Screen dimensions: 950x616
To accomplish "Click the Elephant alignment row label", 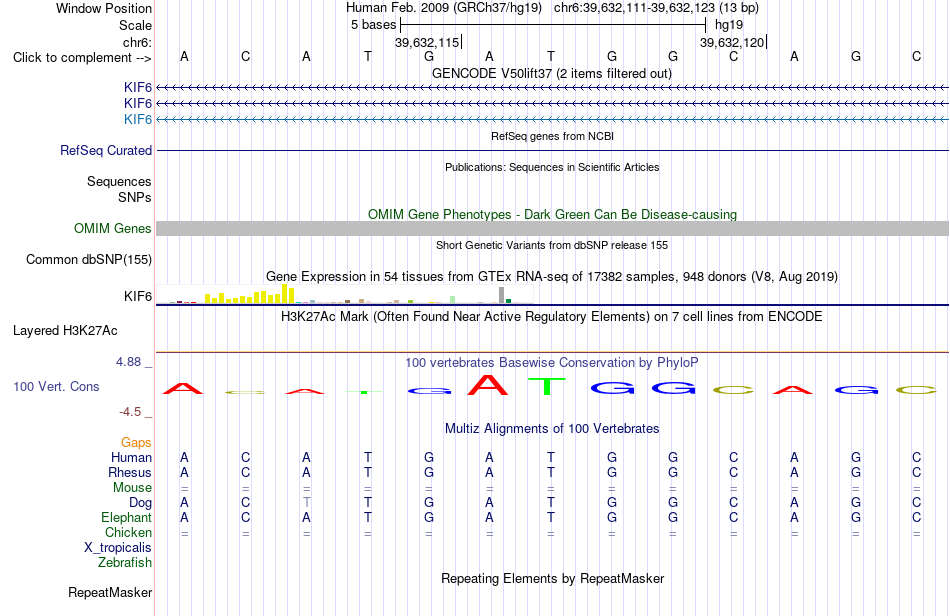I will point(126,517).
